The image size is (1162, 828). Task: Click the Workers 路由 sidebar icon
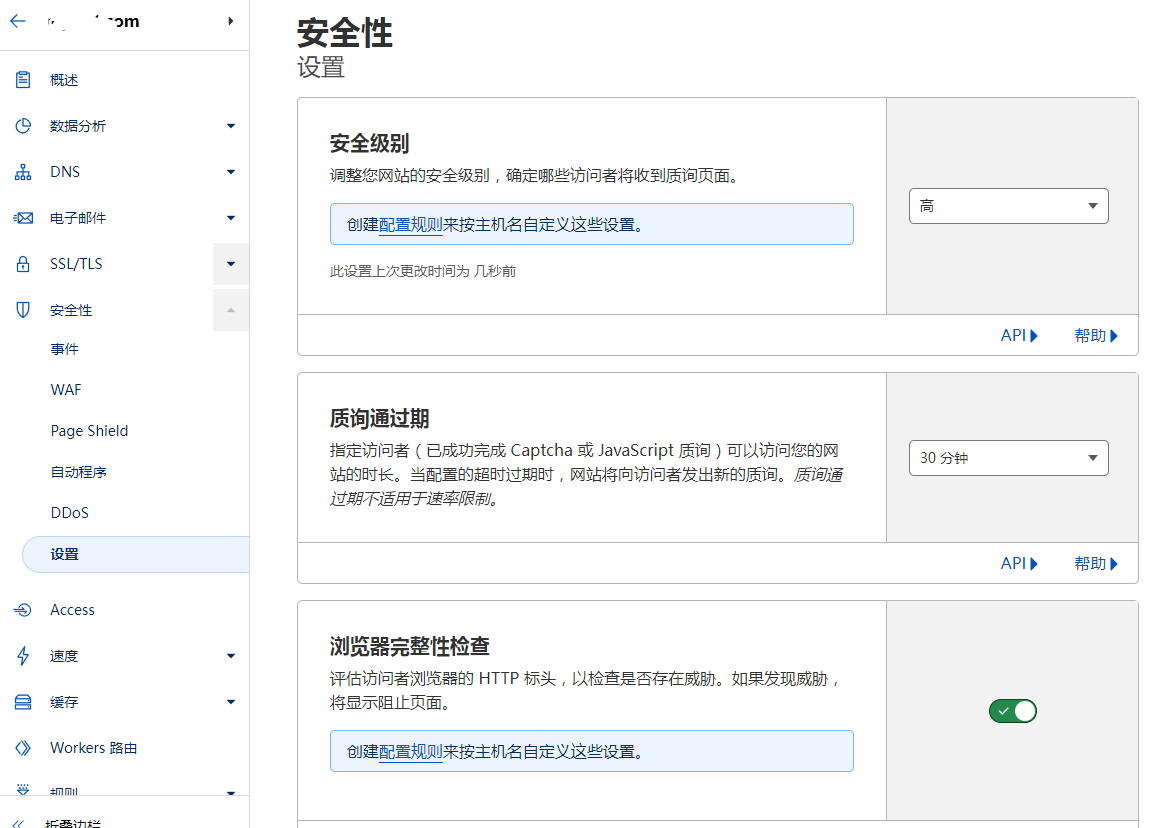(x=24, y=747)
